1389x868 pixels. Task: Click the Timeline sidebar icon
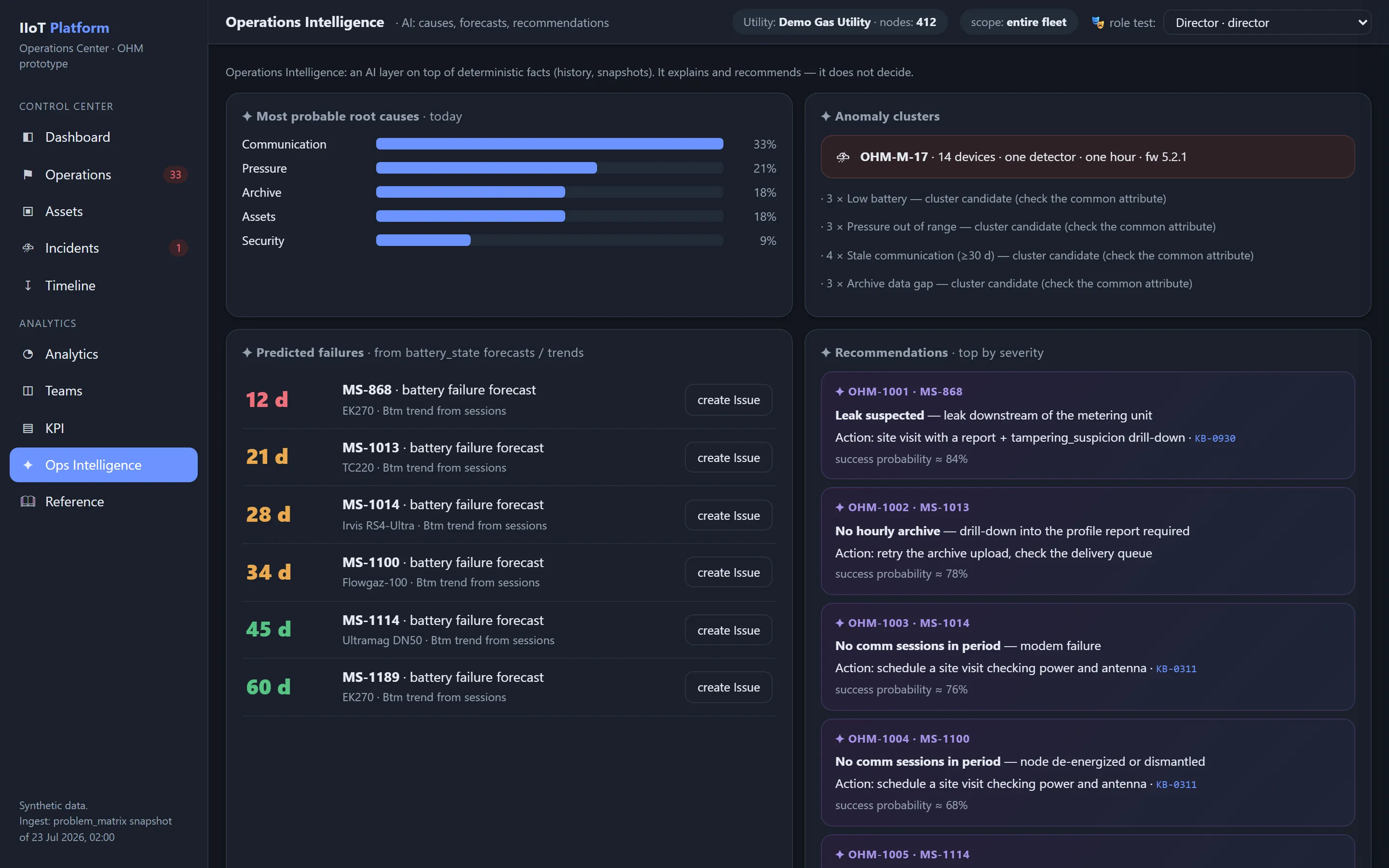(27, 285)
